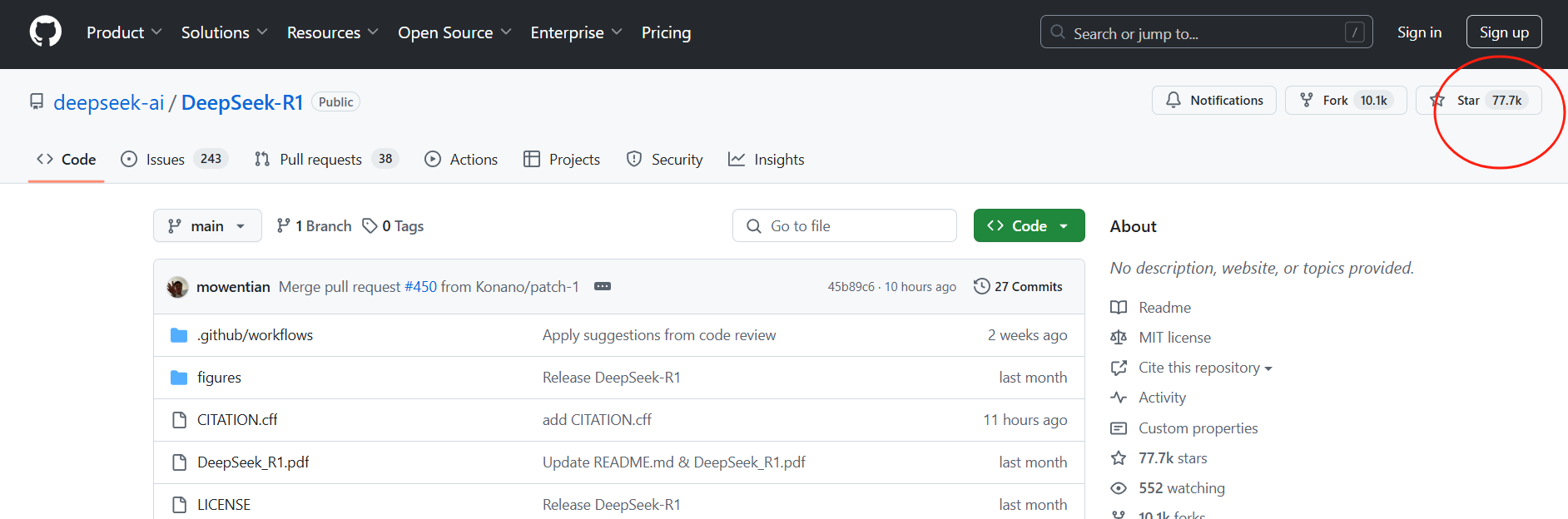The image size is (1568, 519).
Task: Click the MIT license scale icon
Action: click(x=1119, y=338)
